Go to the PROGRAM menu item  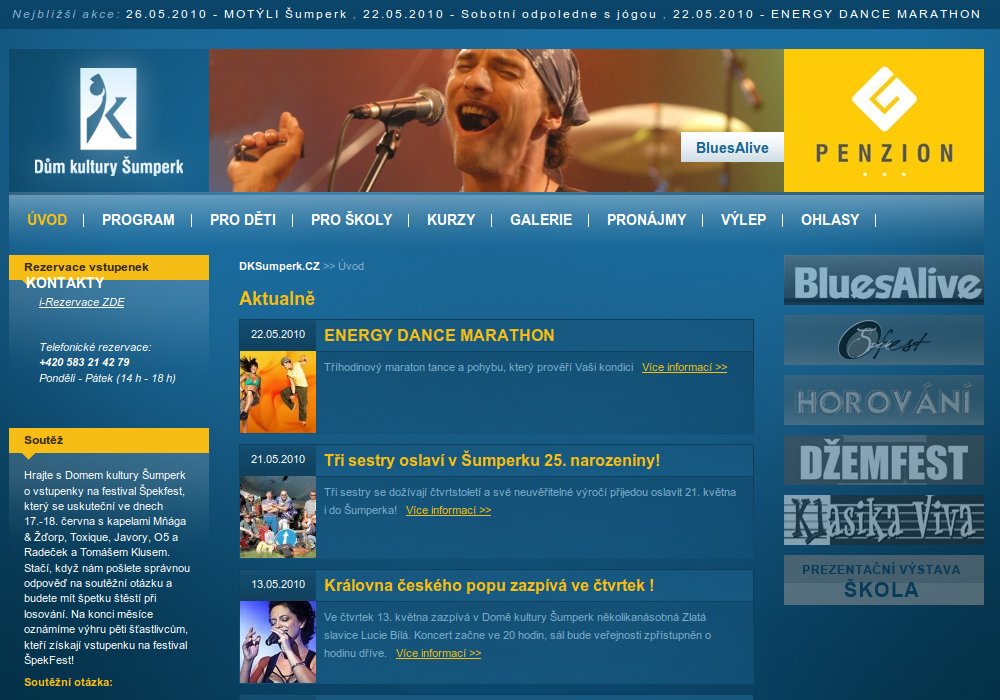[x=138, y=220]
